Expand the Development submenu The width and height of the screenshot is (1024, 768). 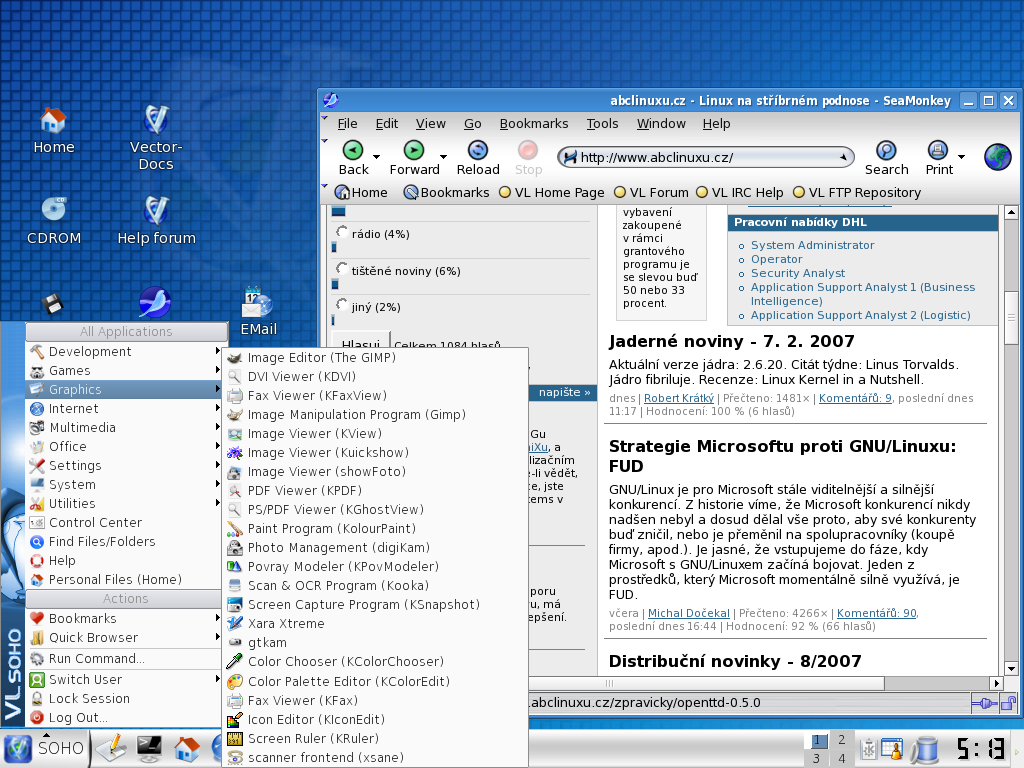point(125,351)
